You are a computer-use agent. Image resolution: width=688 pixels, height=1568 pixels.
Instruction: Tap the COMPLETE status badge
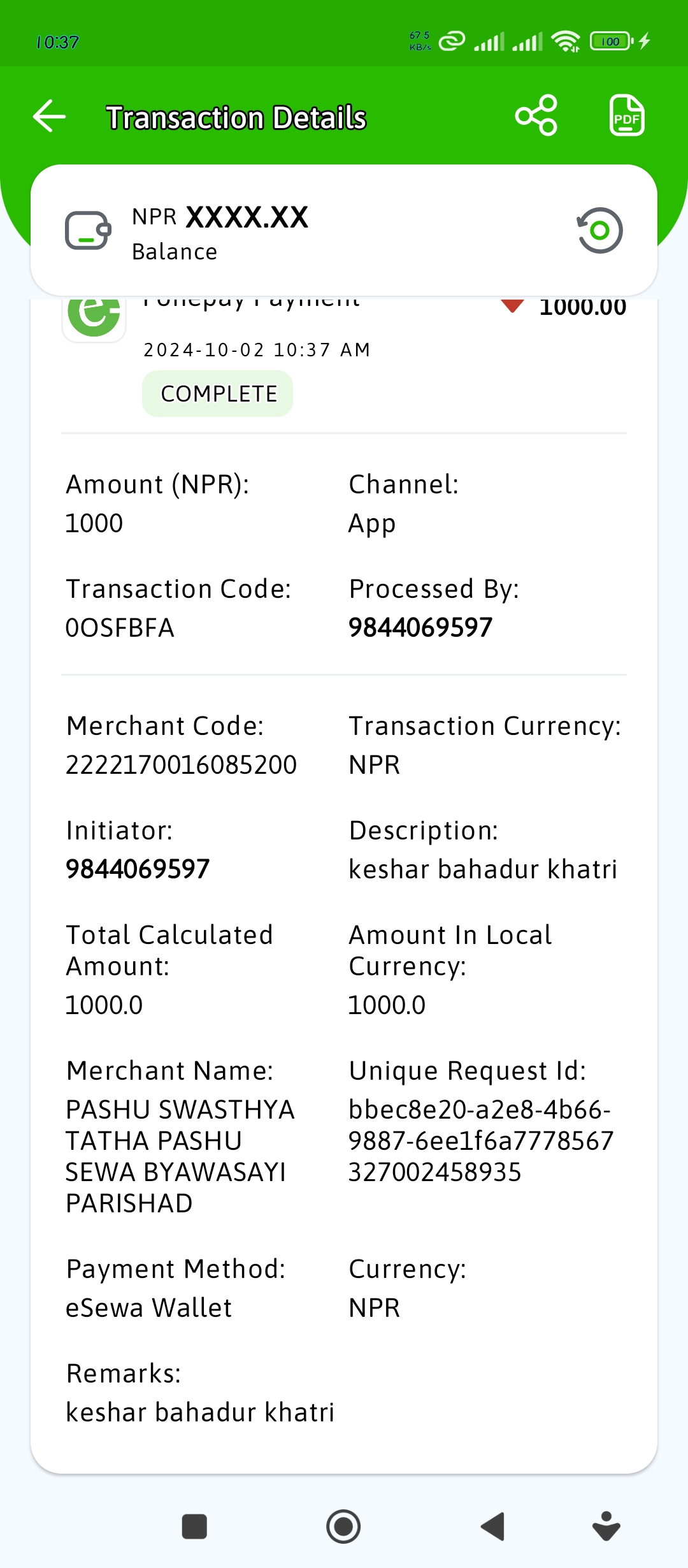tap(218, 394)
